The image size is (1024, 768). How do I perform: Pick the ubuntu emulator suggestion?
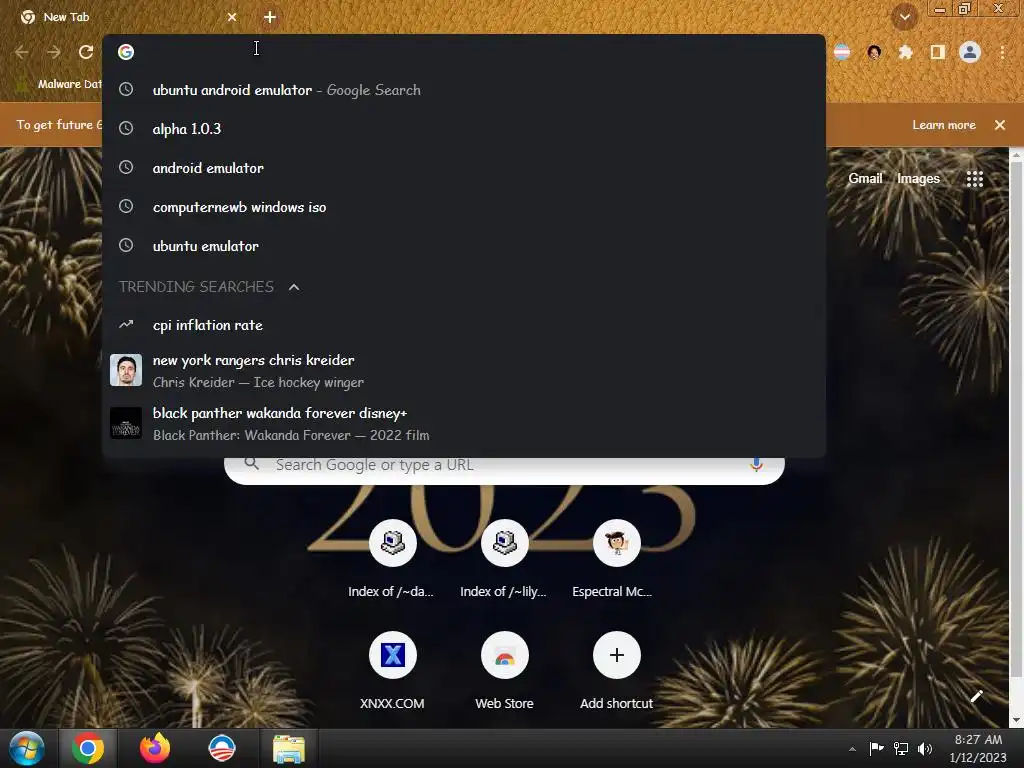point(464,246)
